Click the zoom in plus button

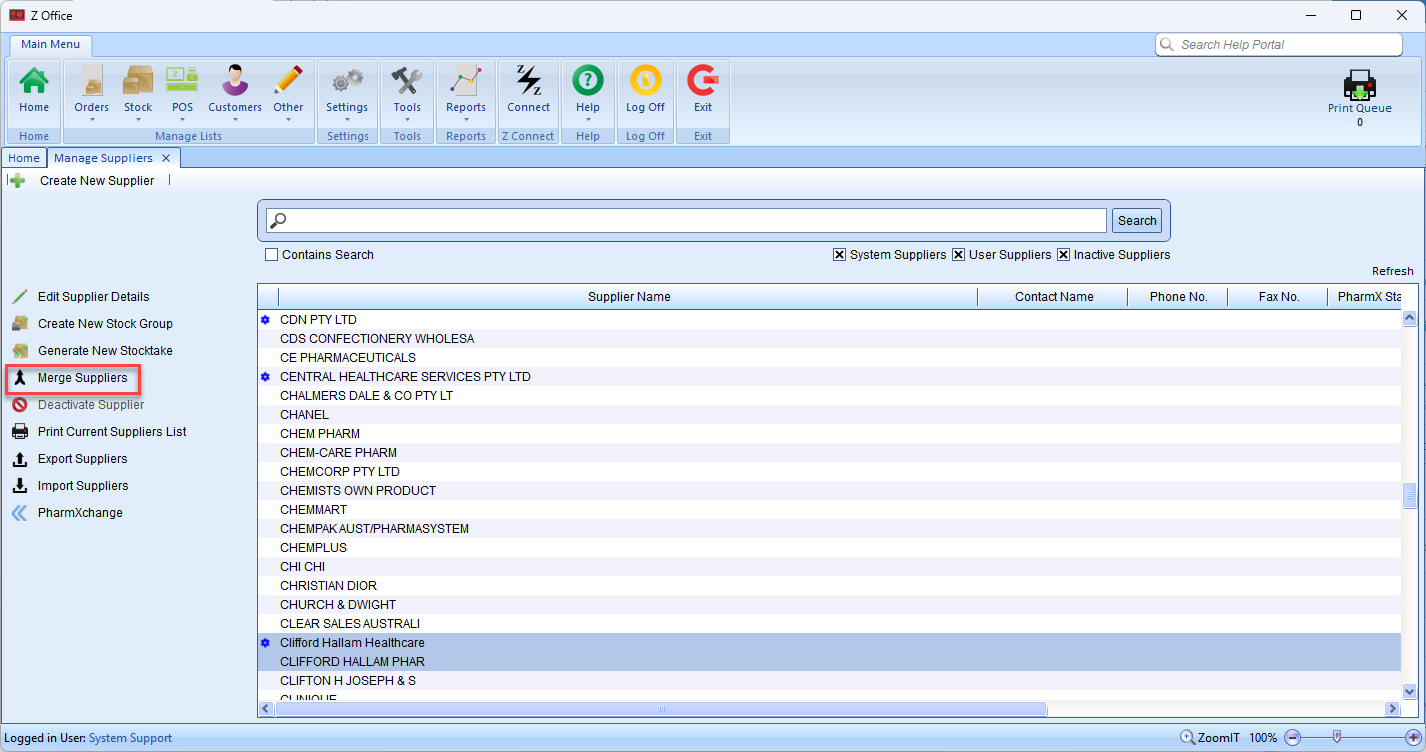(1413, 737)
